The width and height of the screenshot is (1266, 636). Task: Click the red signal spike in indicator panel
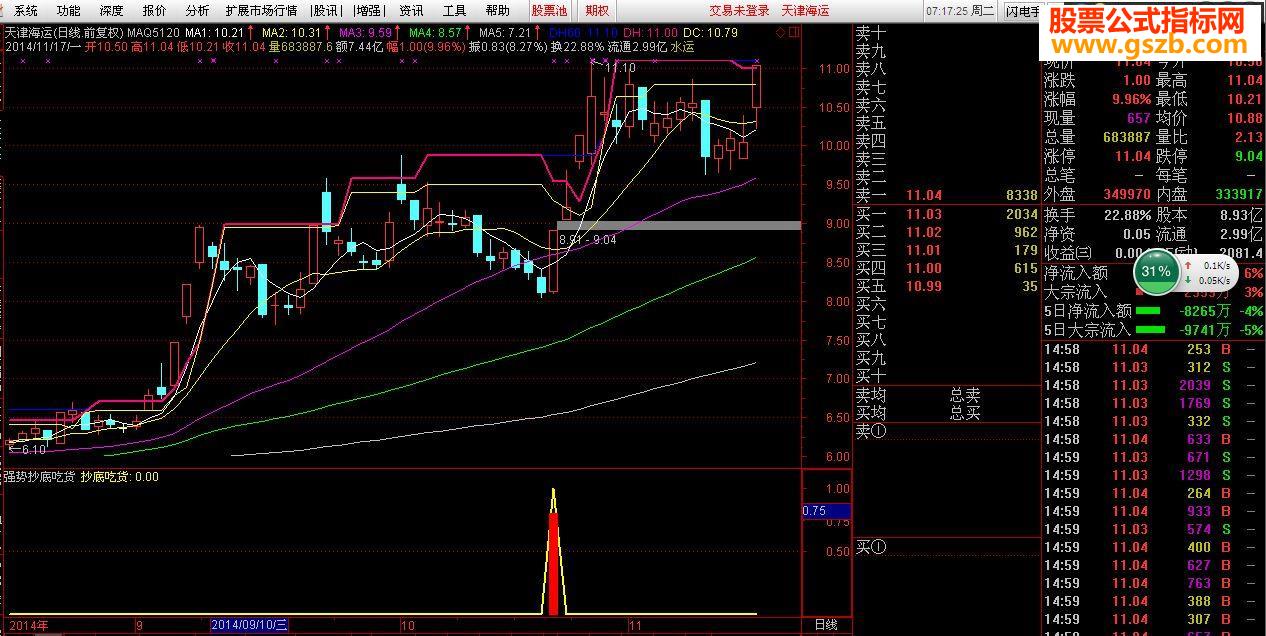(553, 562)
